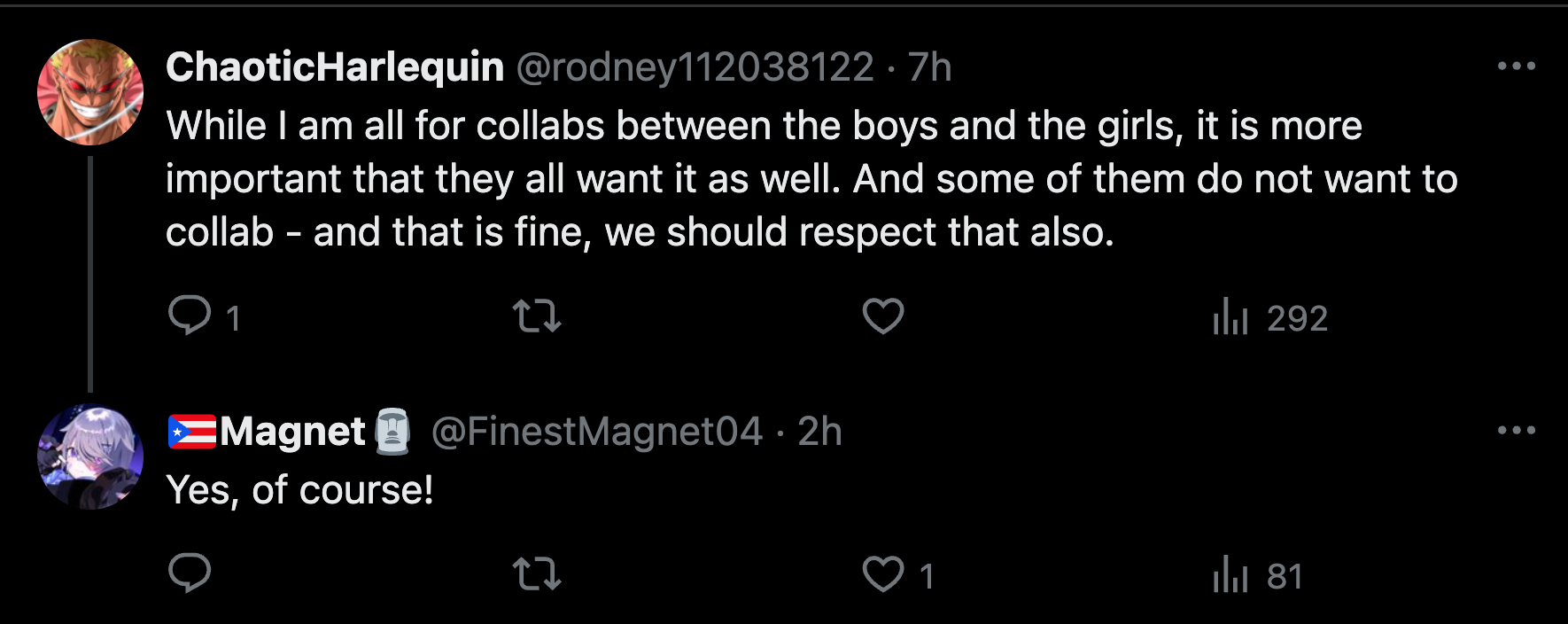The width and height of the screenshot is (1568, 624).
Task: Open ChaoticHarlequin's profile picture
Action: pyautogui.click(x=90, y=92)
